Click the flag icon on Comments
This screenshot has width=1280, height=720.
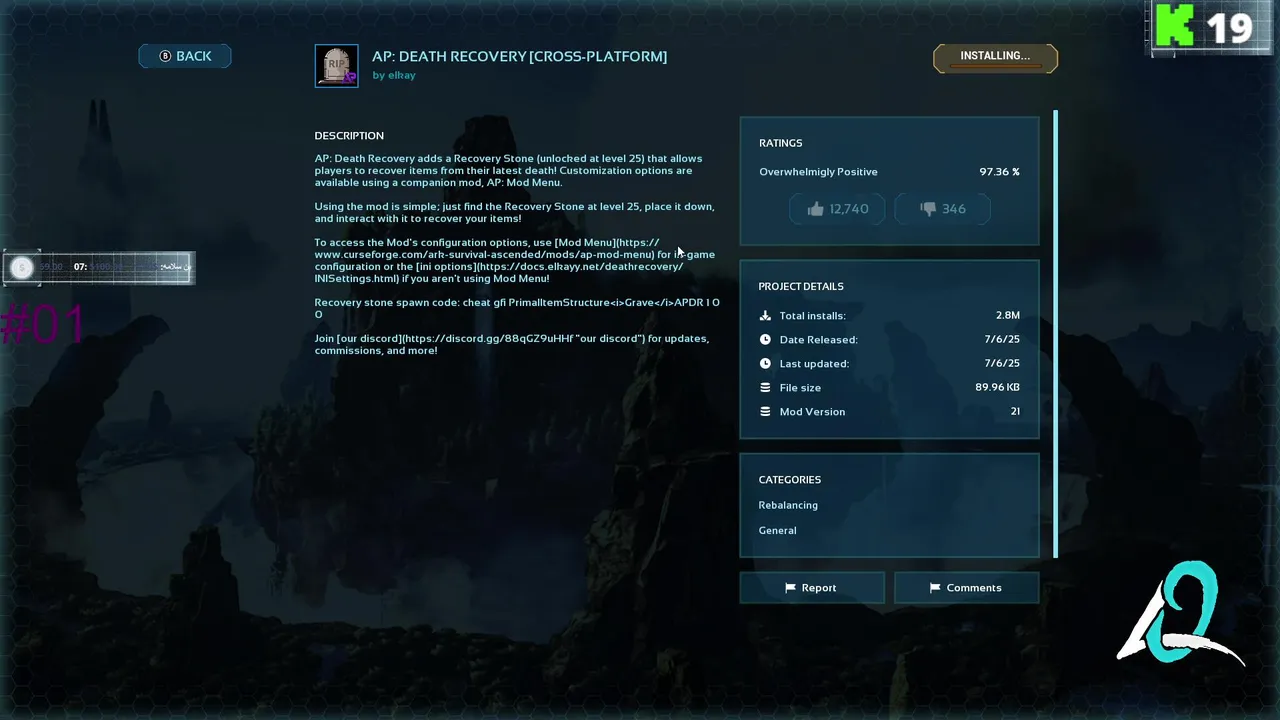coord(935,588)
